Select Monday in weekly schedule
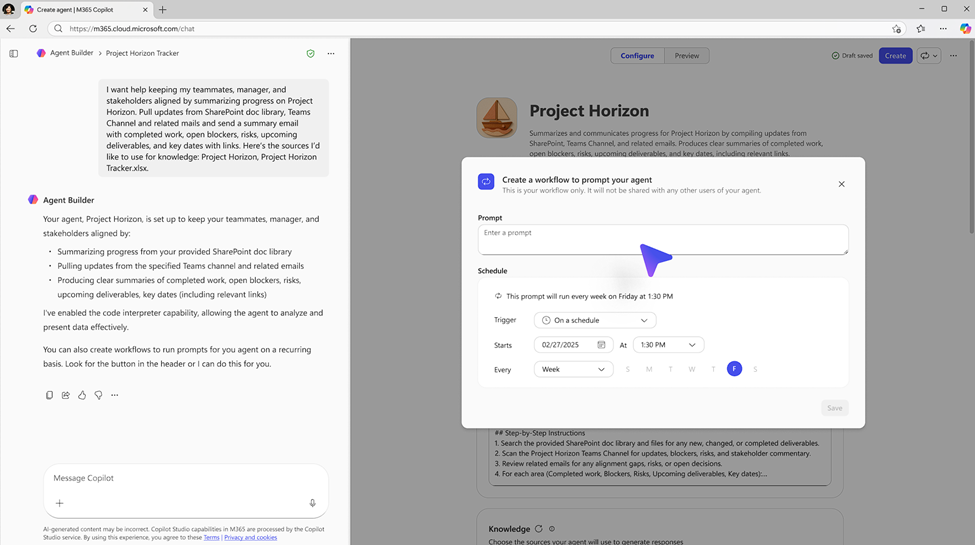Viewport: 975px width, 545px height. pos(649,370)
